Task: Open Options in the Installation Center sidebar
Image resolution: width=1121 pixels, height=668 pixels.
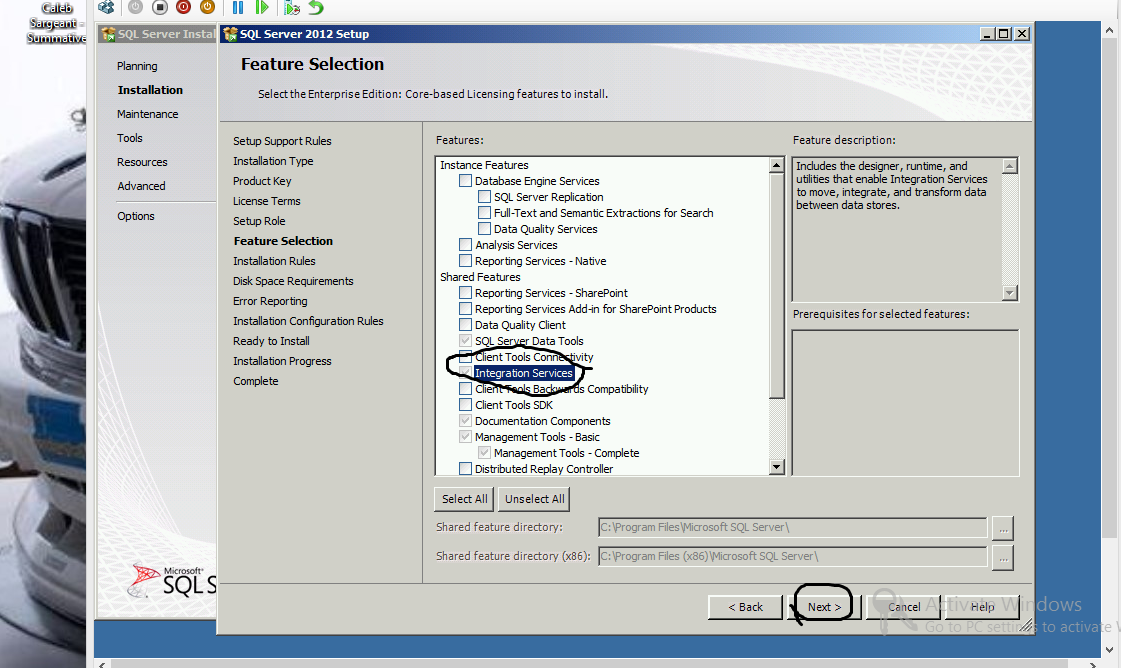Action: pos(136,216)
